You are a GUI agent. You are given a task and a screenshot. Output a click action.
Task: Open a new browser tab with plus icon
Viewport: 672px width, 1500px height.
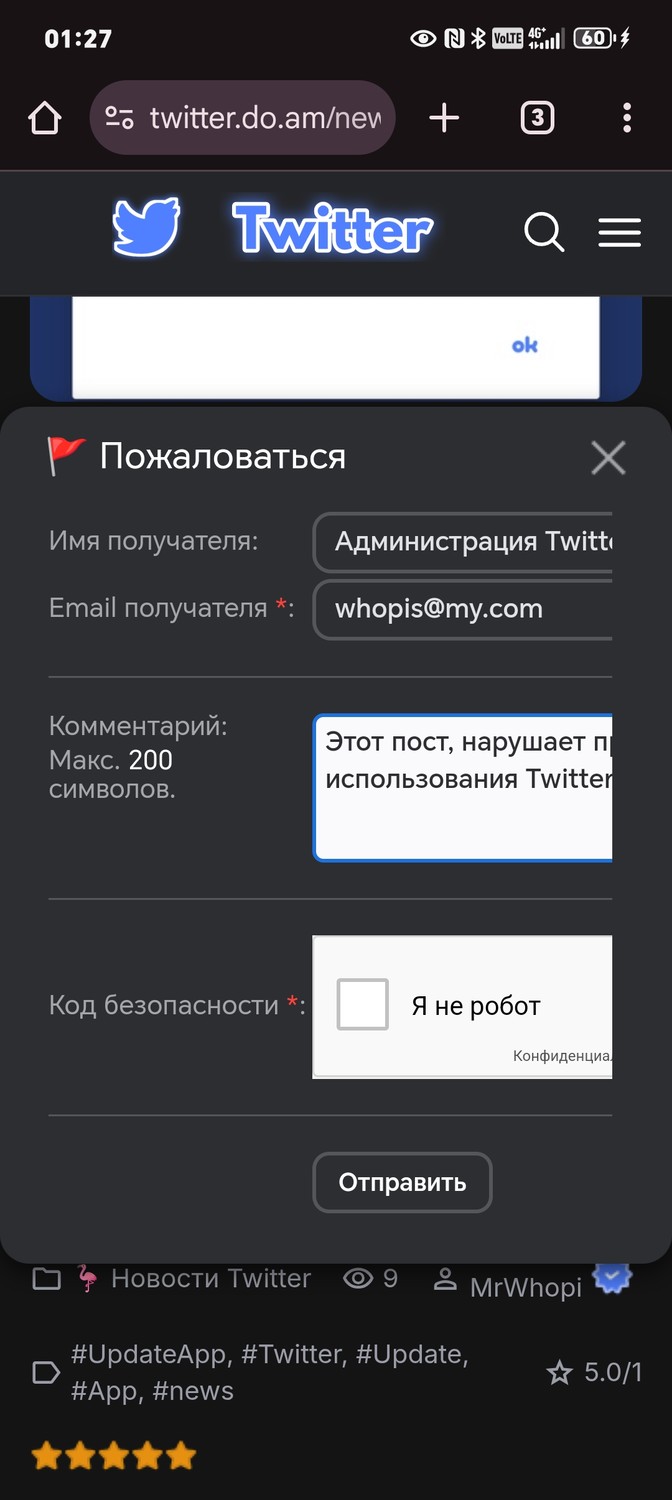point(444,118)
